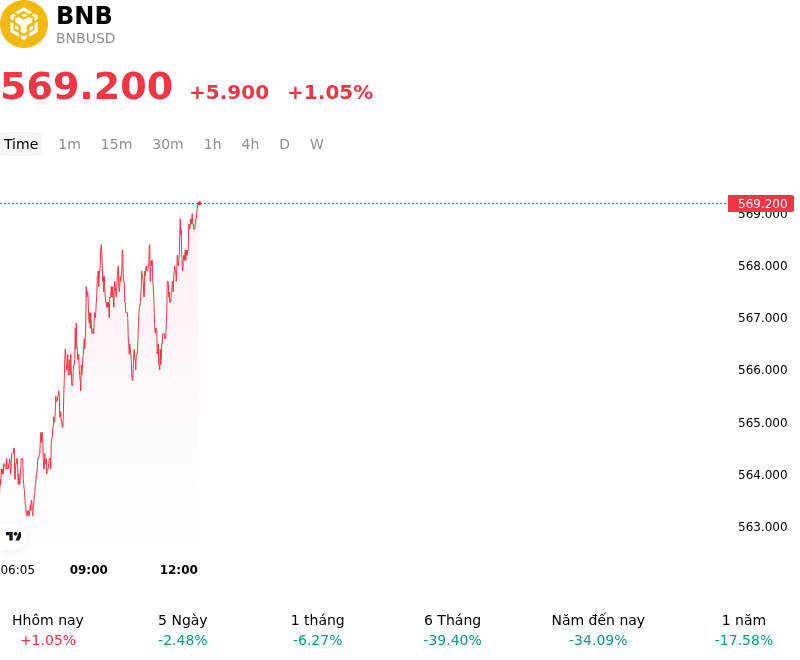
Task: Open the TradingView logo badge
Action: (13, 536)
